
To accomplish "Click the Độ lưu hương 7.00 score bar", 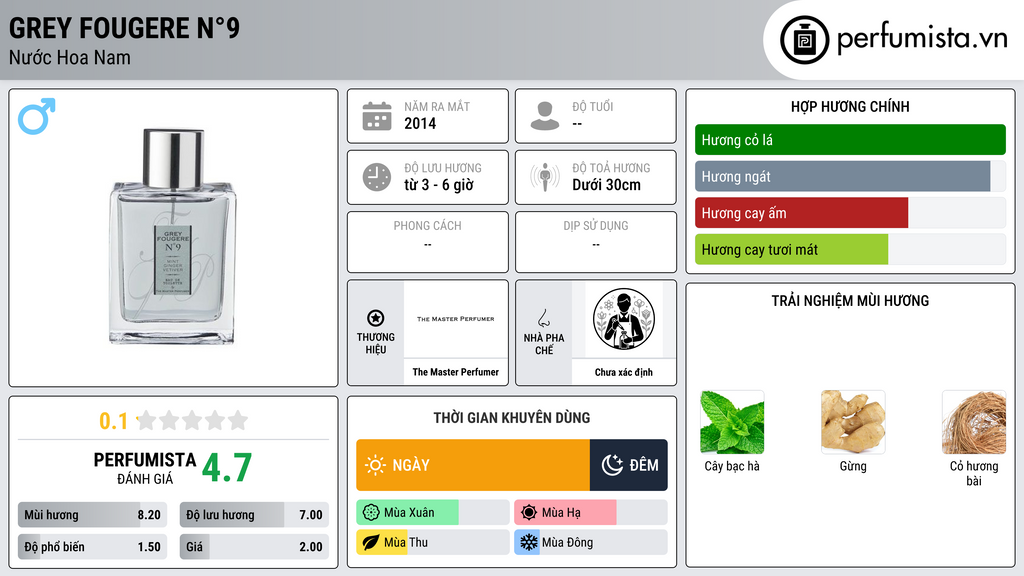I will point(254,515).
